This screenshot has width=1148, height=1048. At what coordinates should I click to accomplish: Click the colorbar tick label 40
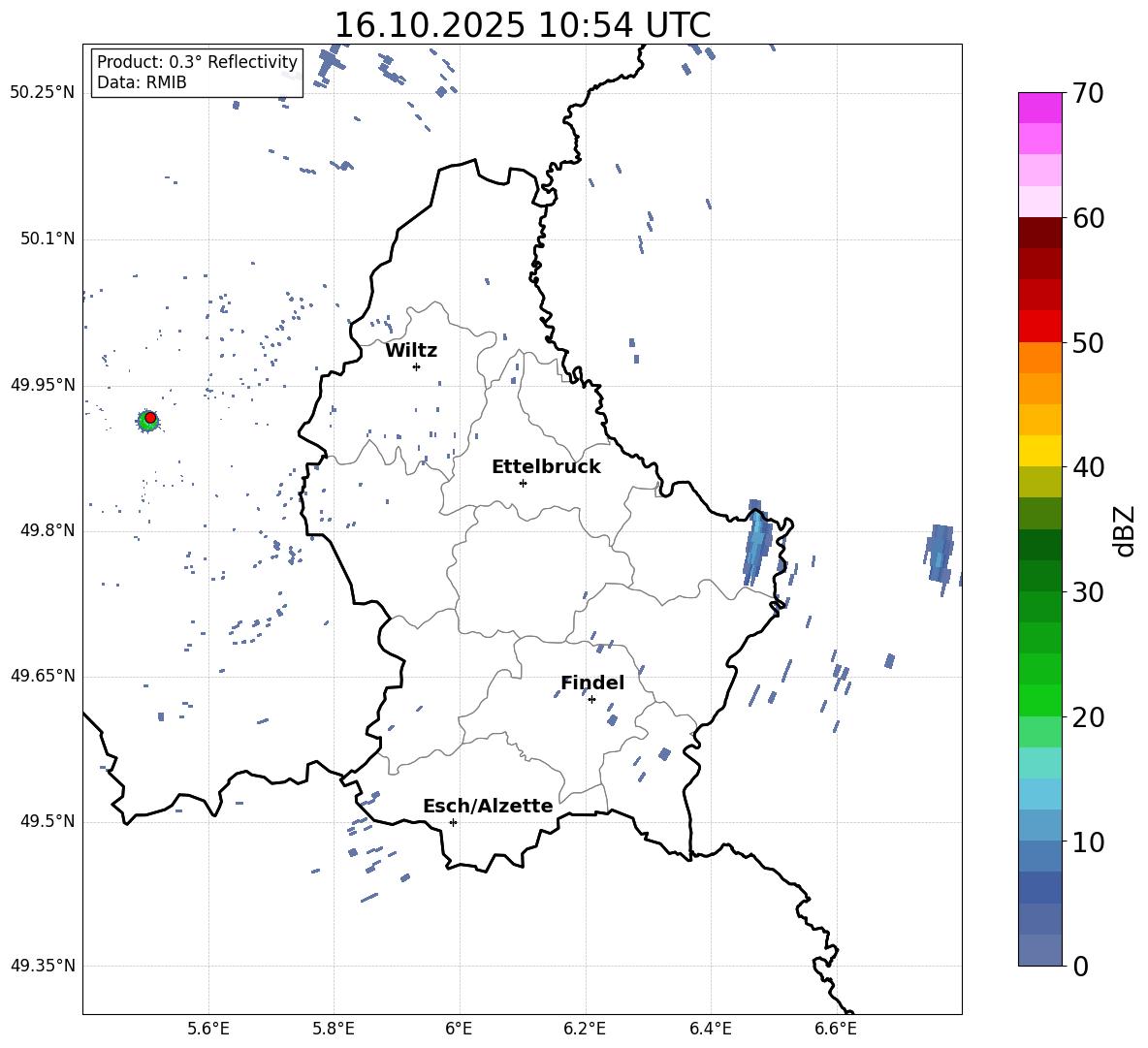click(1088, 467)
